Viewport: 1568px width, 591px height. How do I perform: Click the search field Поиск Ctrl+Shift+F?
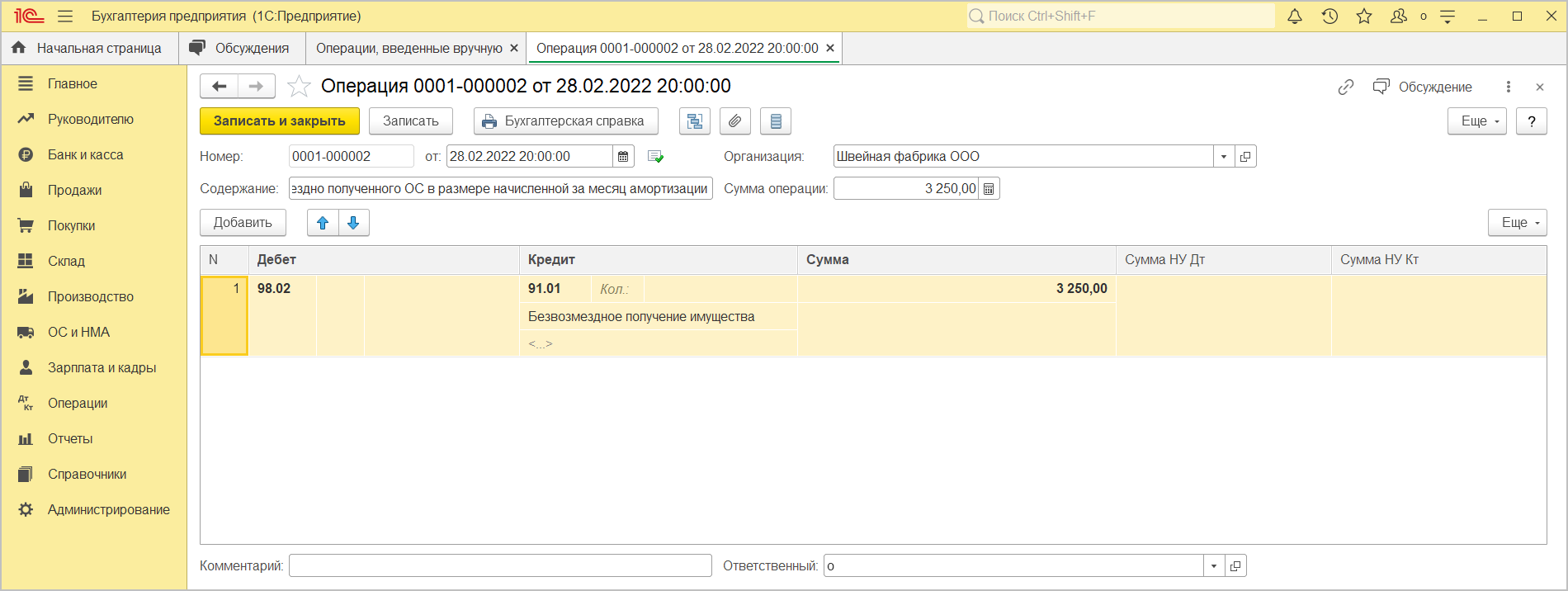click(x=1121, y=16)
